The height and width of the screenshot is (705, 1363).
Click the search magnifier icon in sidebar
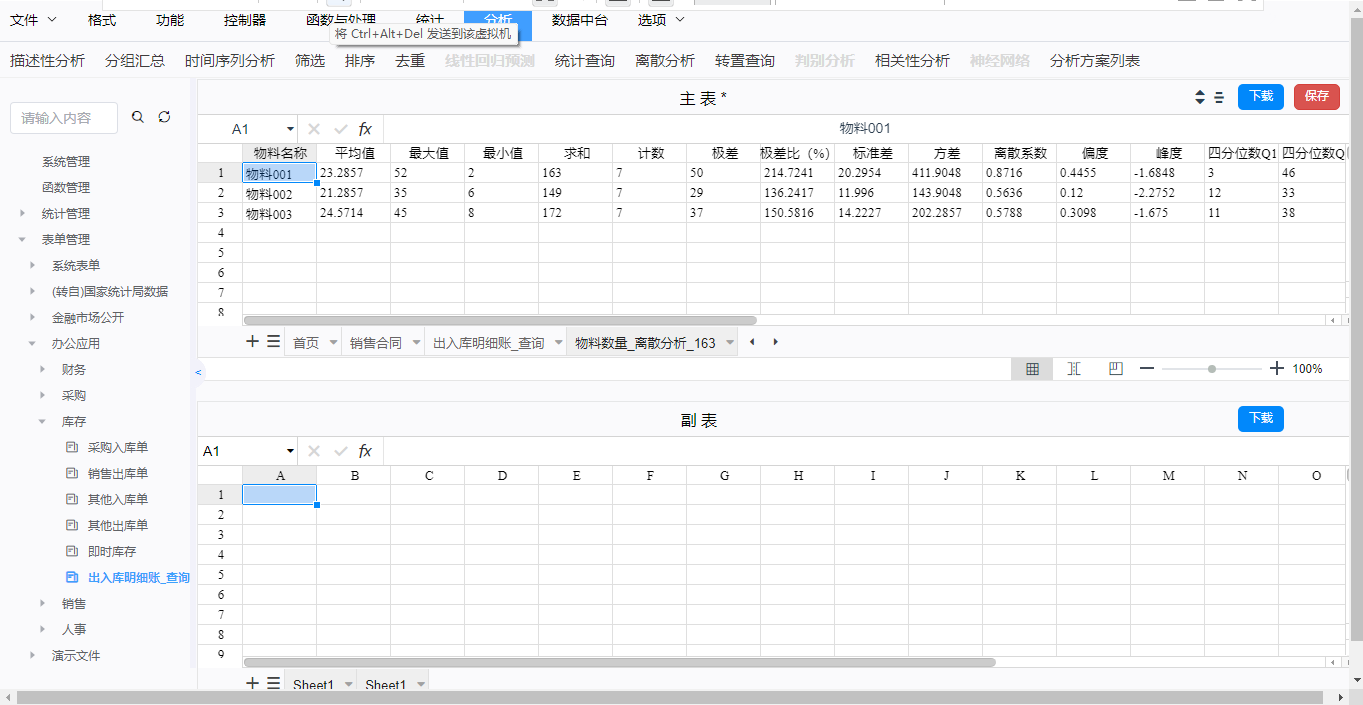[138, 117]
